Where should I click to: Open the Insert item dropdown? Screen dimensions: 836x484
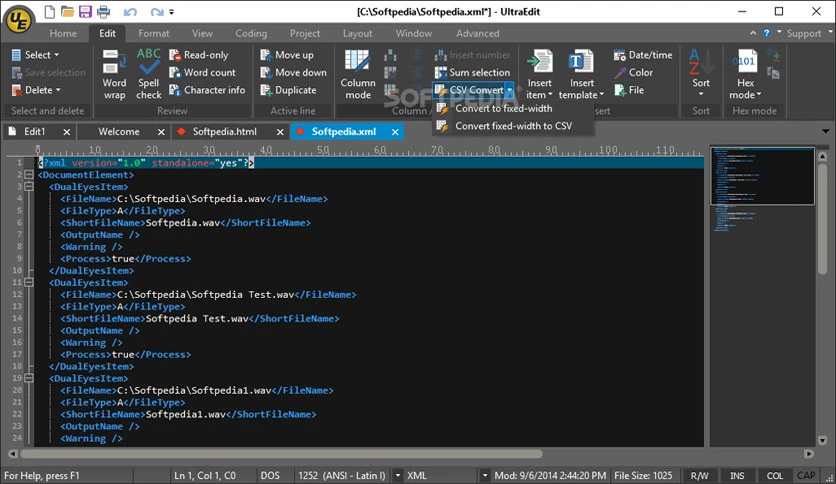540,74
